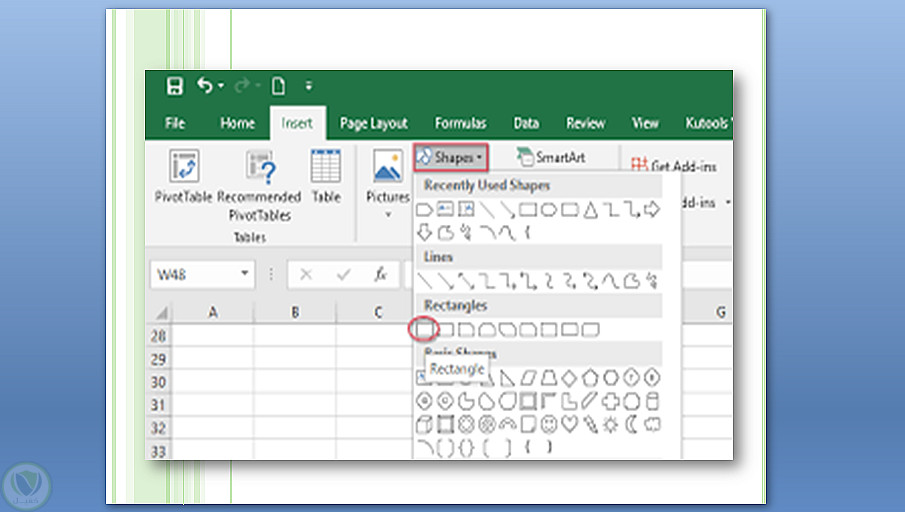The width and height of the screenshot is (905, 512).
Task: Open the Kutools tab
Action: pyautogui.click(x=707, y=123)
